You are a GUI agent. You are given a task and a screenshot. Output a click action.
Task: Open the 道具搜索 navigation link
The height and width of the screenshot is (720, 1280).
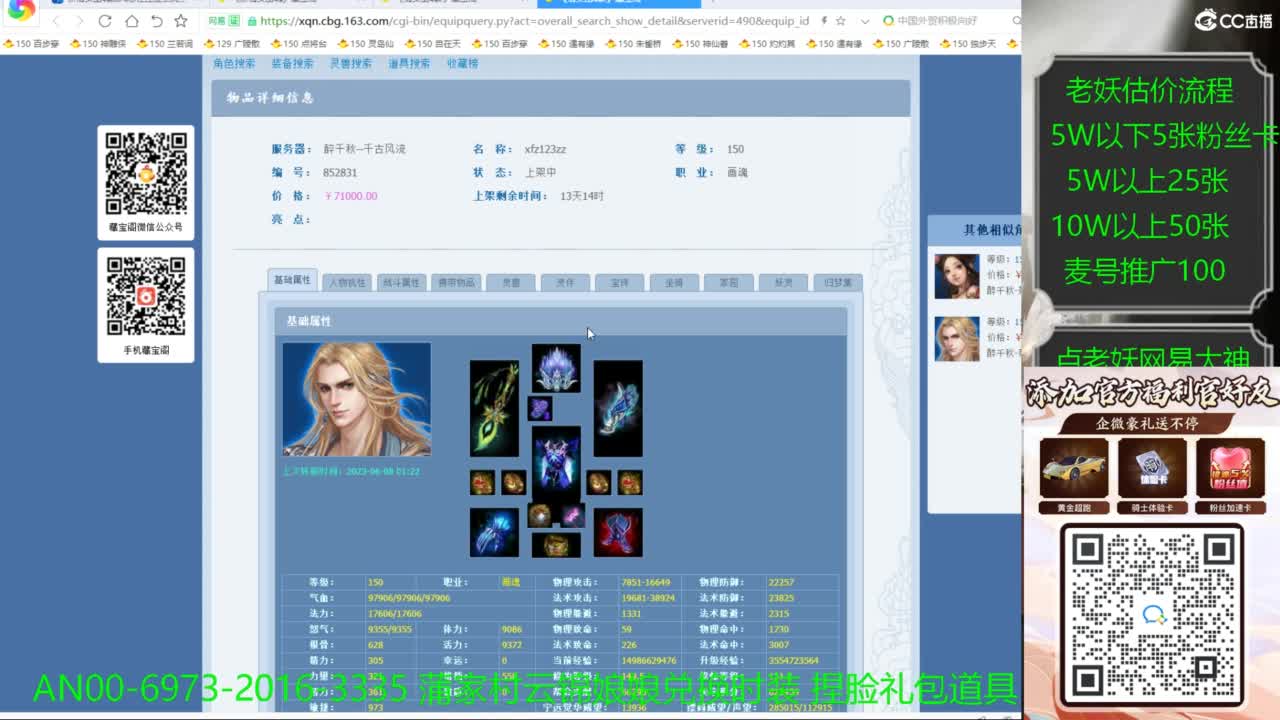(409, 63)
